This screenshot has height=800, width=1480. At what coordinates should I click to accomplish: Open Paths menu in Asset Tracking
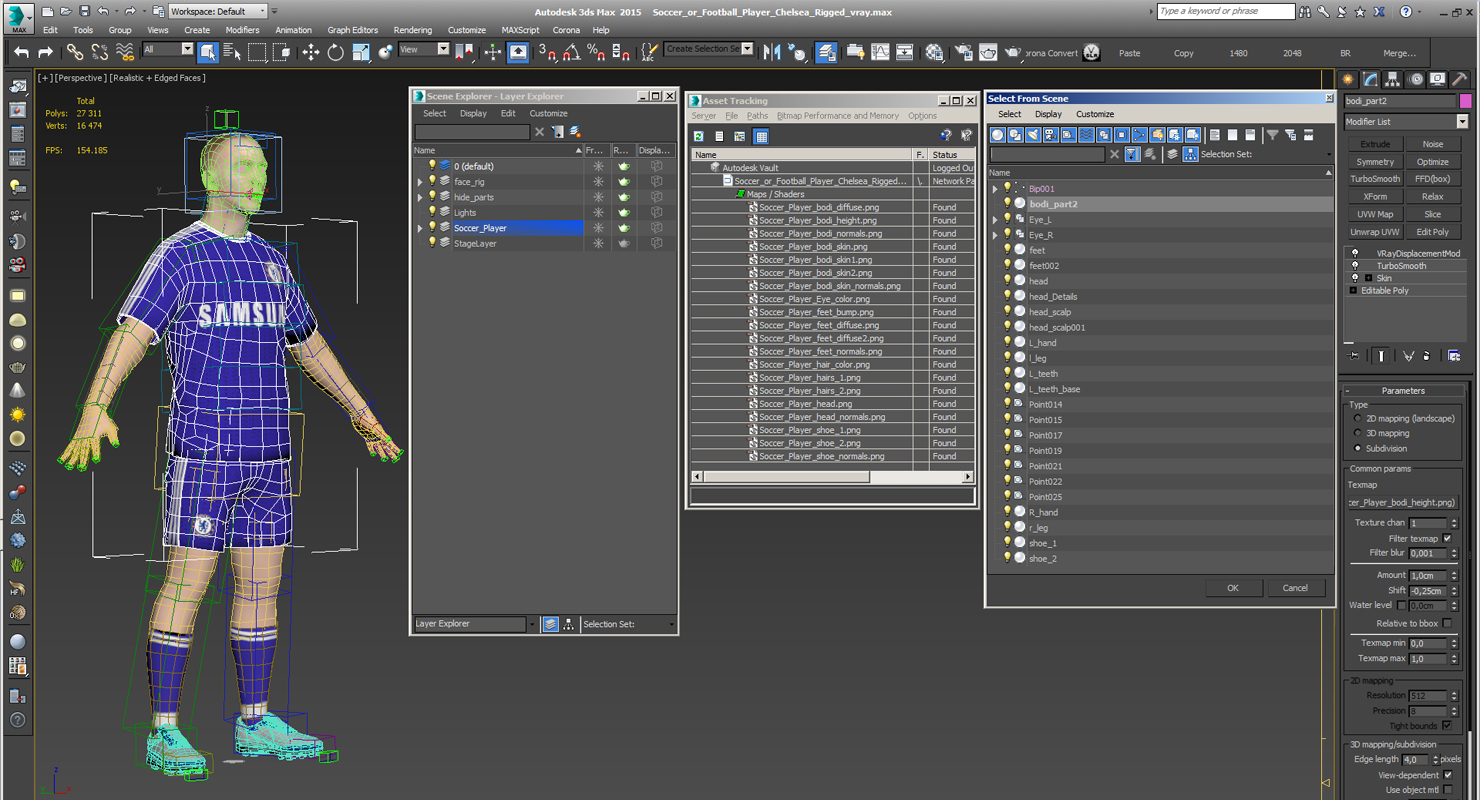(x=757, y=116)
